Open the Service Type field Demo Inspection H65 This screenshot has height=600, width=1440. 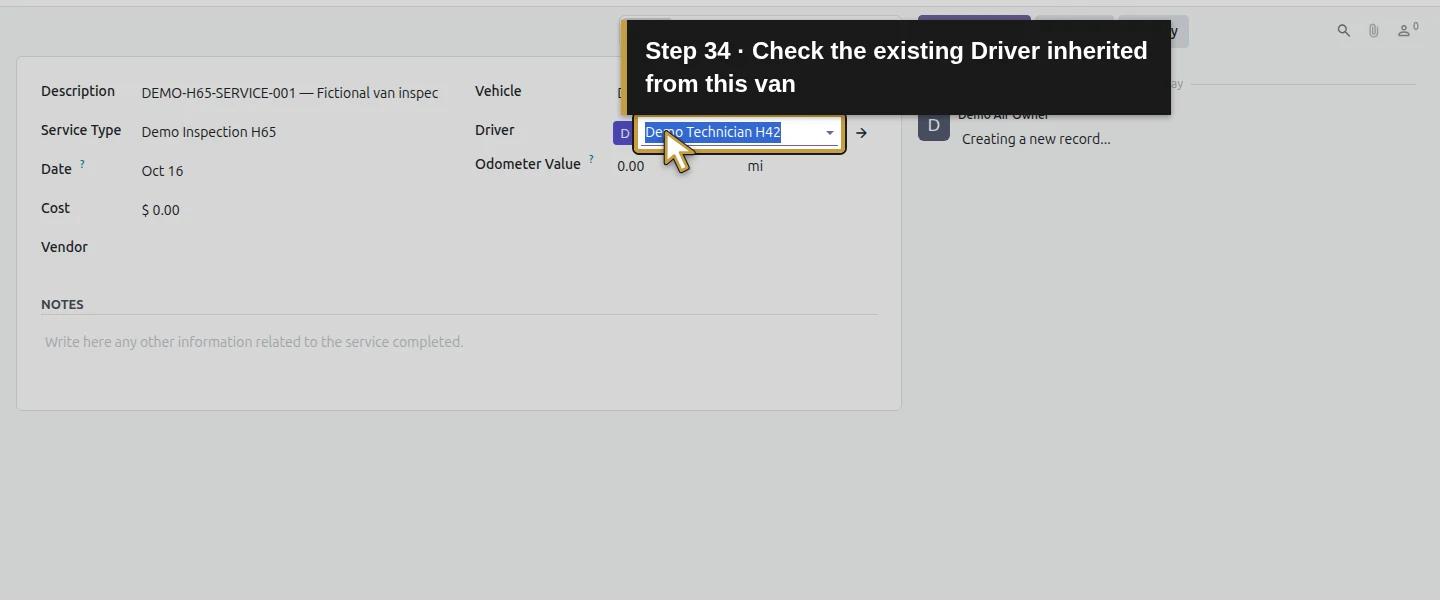tap(290, 132)
